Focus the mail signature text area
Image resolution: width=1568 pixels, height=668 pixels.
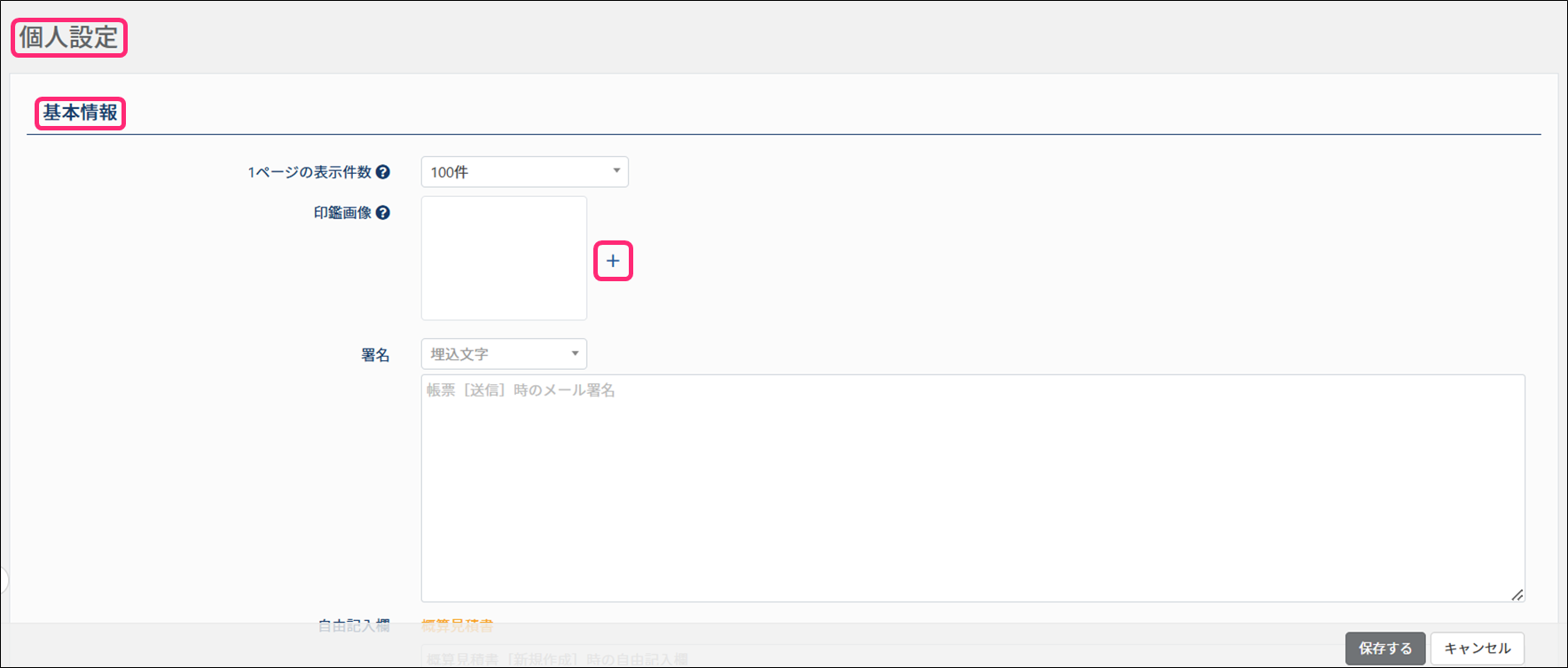(x=972, y=488)
